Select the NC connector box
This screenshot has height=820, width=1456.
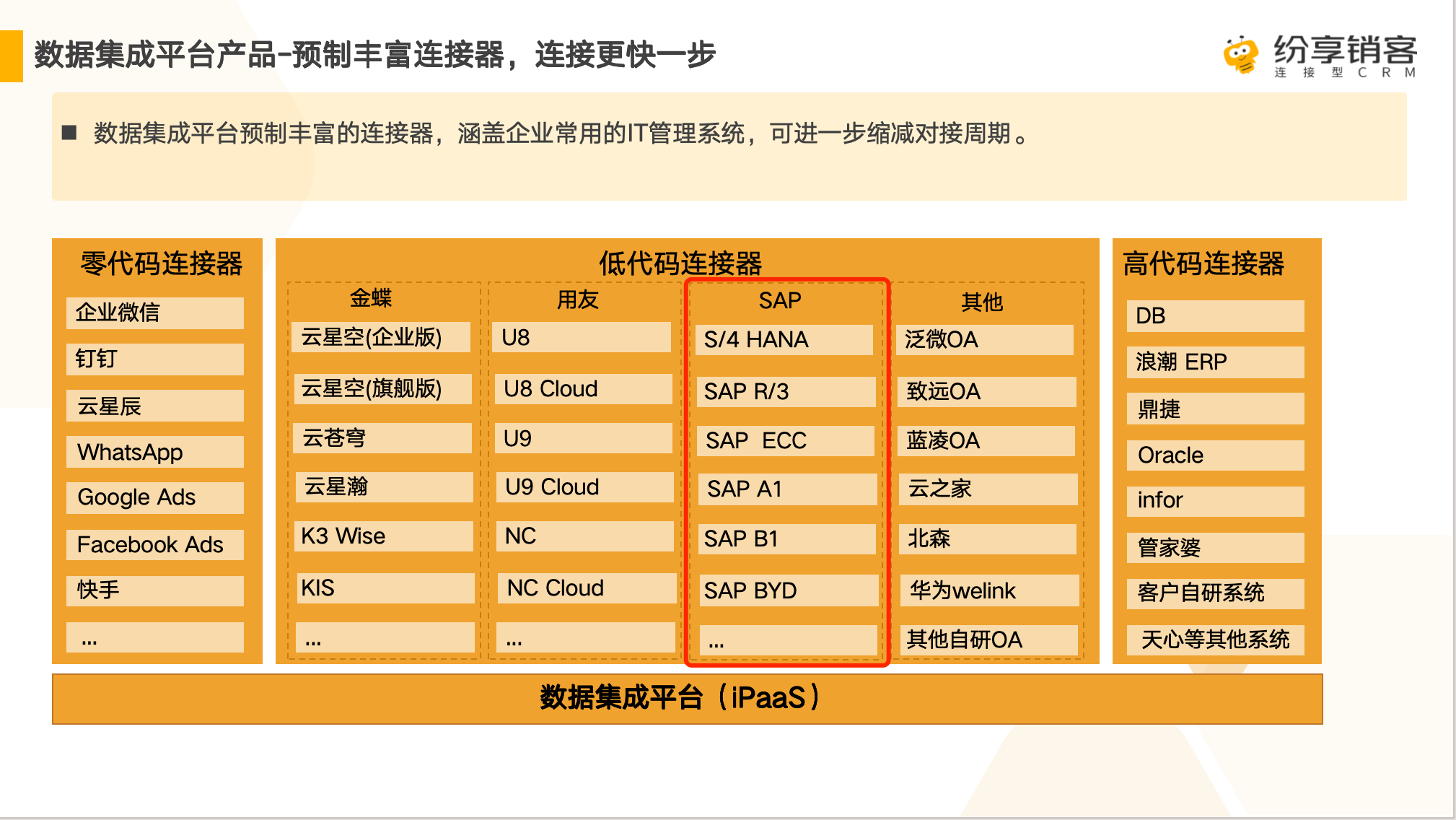584,536
